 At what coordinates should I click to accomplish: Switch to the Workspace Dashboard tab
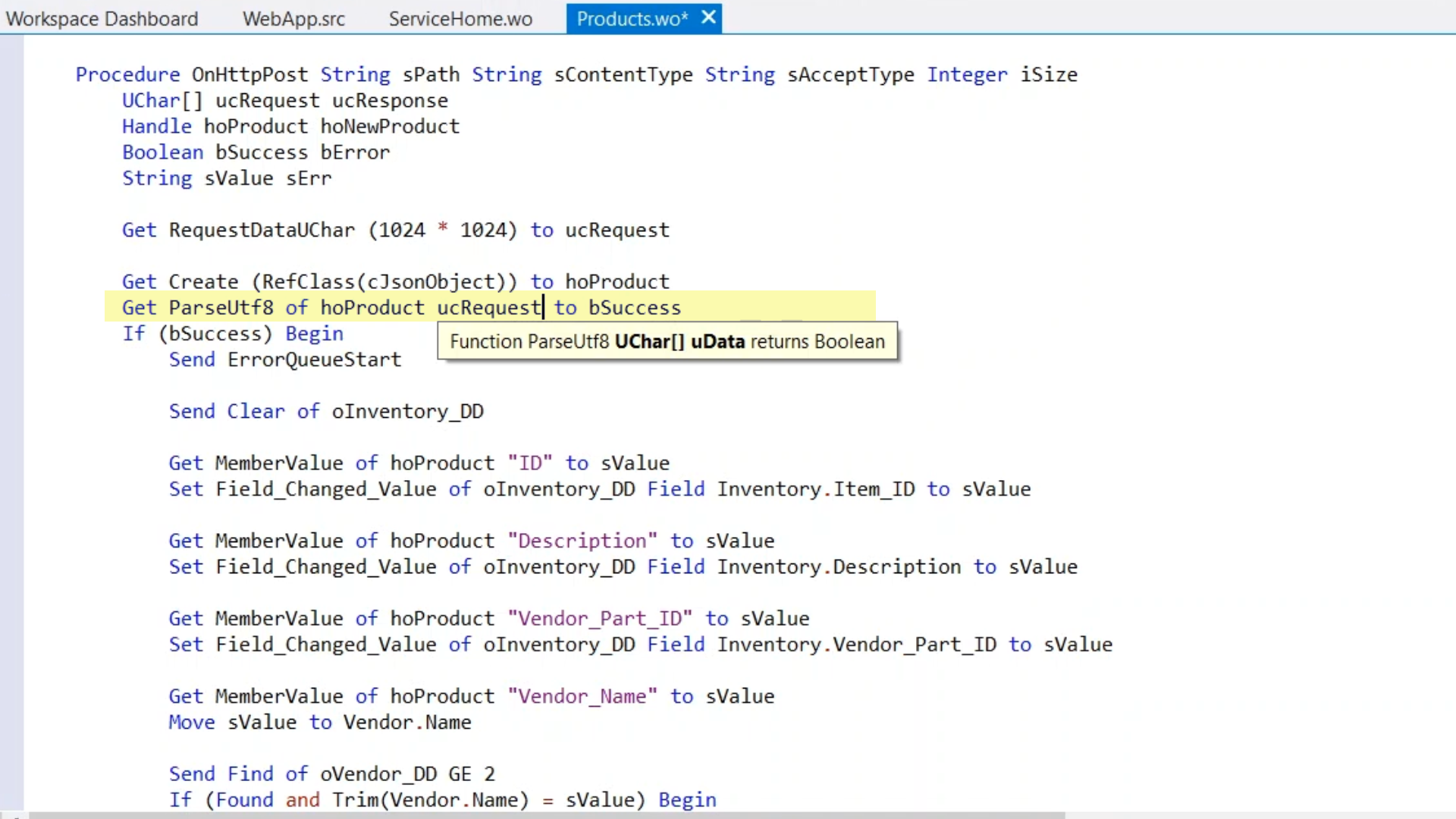pyautogui.click(x=102, y=18)
